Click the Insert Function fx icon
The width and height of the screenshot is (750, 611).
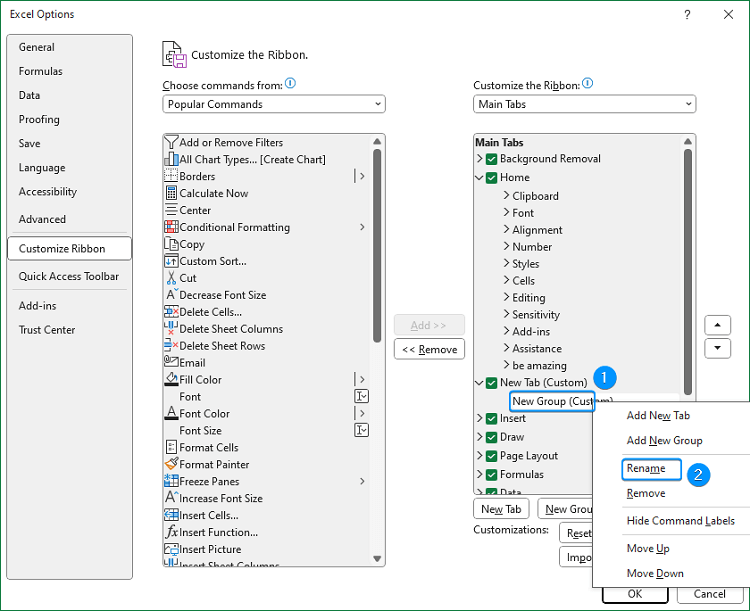(171, 532)
